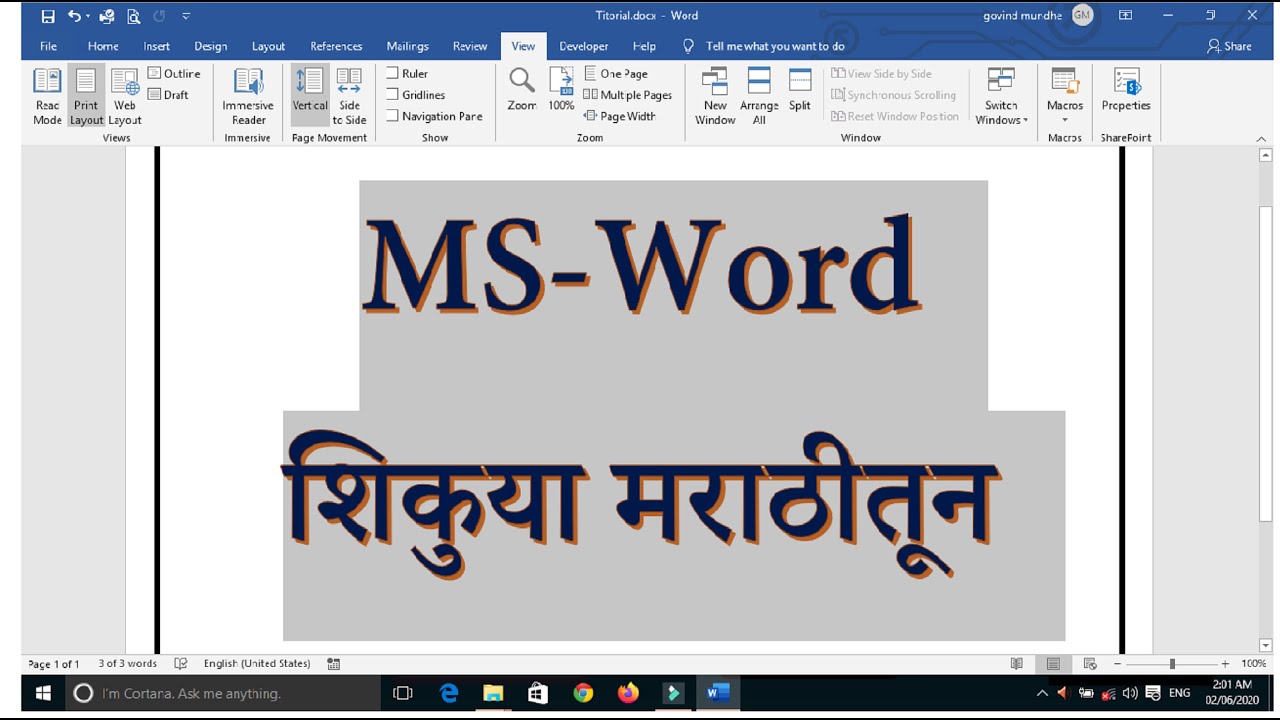The height and width of the screenshot is (720, 1280).
Task: Click the macro recording status icon
Action: (x=334, y=664)
